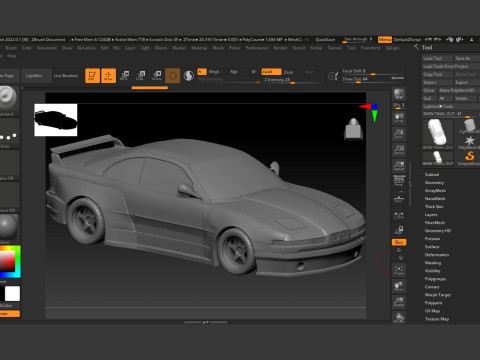Select the Move transform icon

point(125,75)
